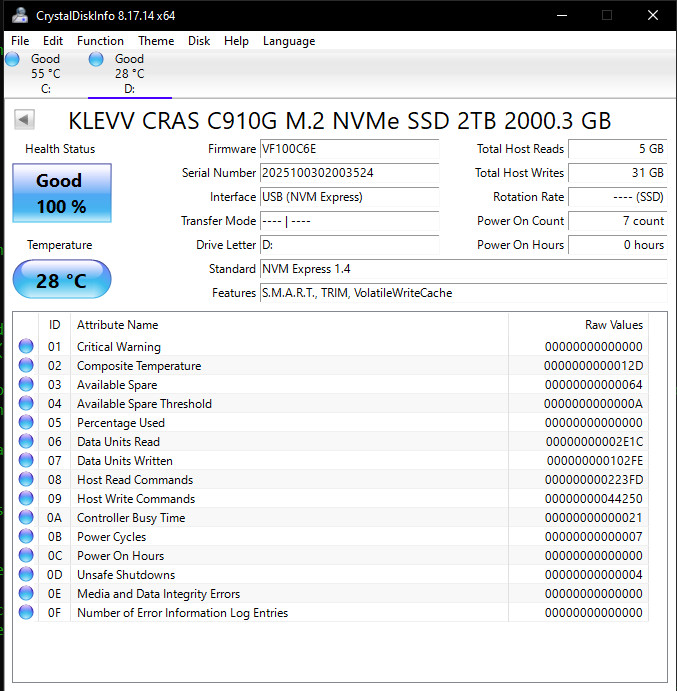Click the Total Host Writes value 31 GB
677x691 pixels.
click(617, 173)
